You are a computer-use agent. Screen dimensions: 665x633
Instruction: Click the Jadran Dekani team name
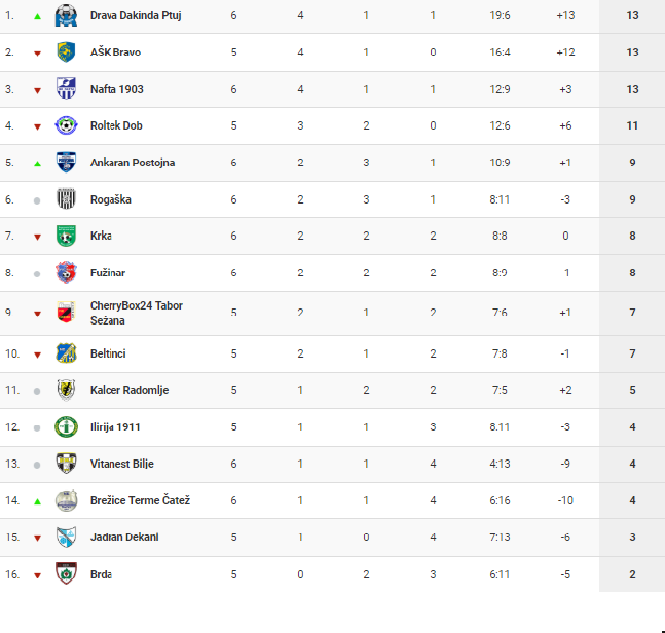[124, 537]
